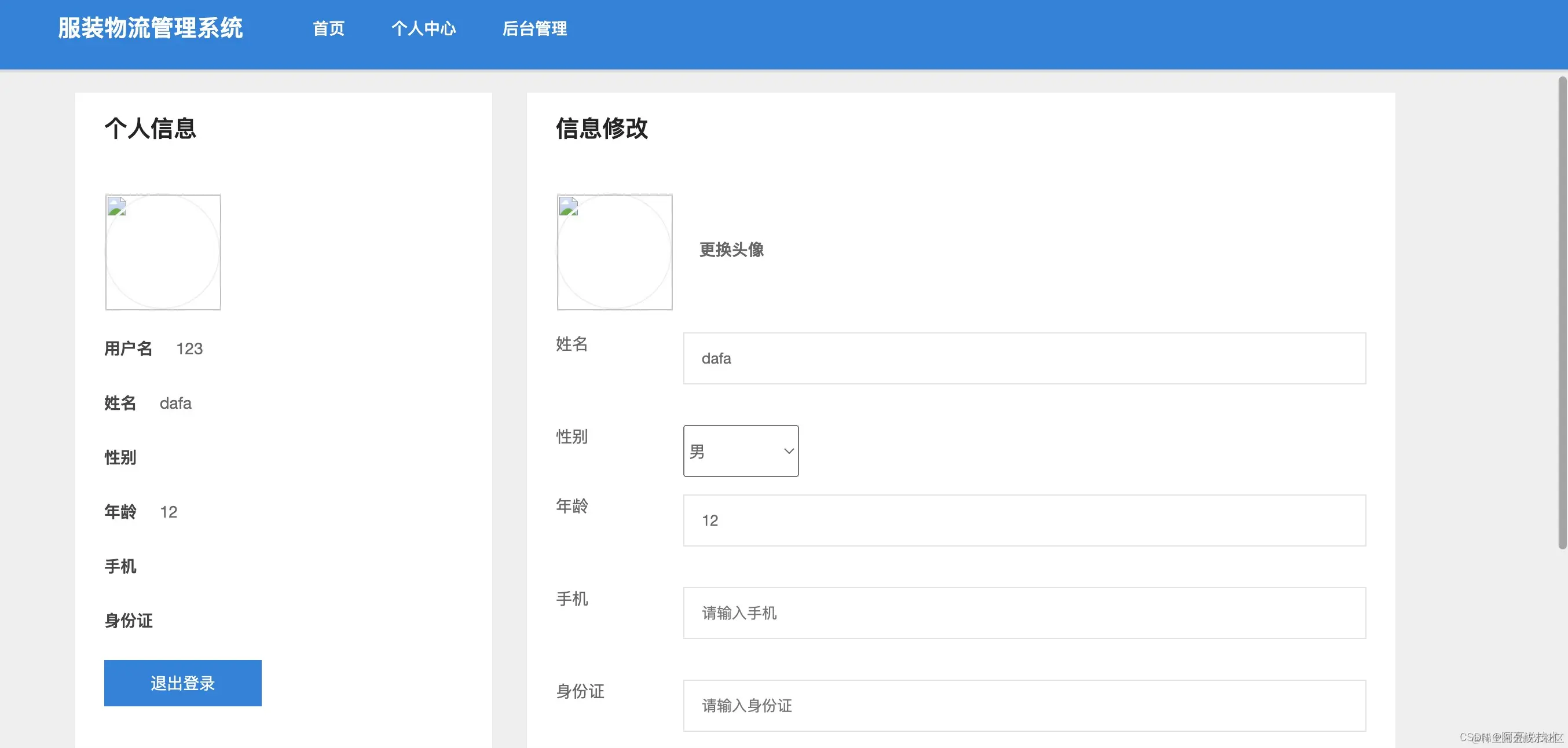Click the page vertical scrollbar
Image resolution: width=1568 pixels, height=748 pixels.
pos(1561,313)
